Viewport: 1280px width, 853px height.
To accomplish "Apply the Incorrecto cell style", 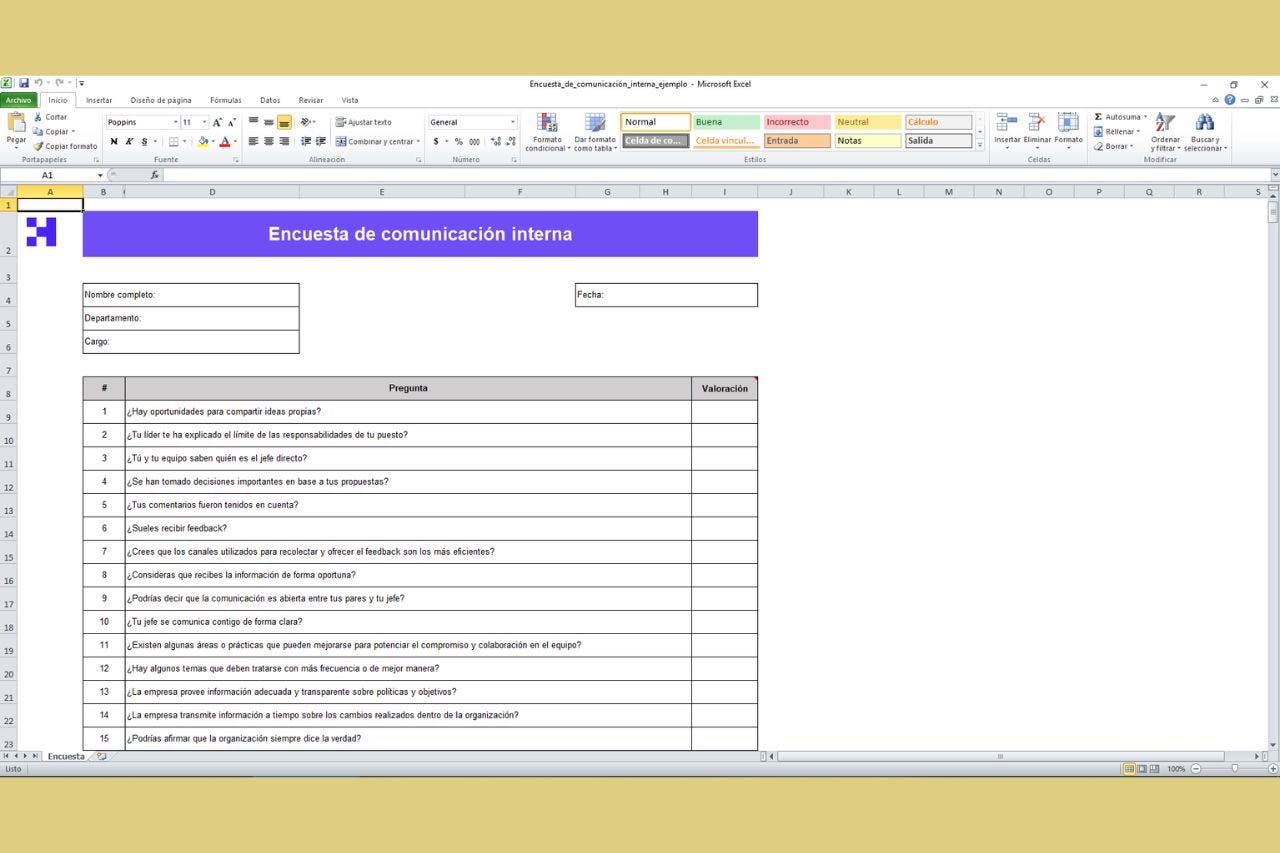I will click(797, 122).
